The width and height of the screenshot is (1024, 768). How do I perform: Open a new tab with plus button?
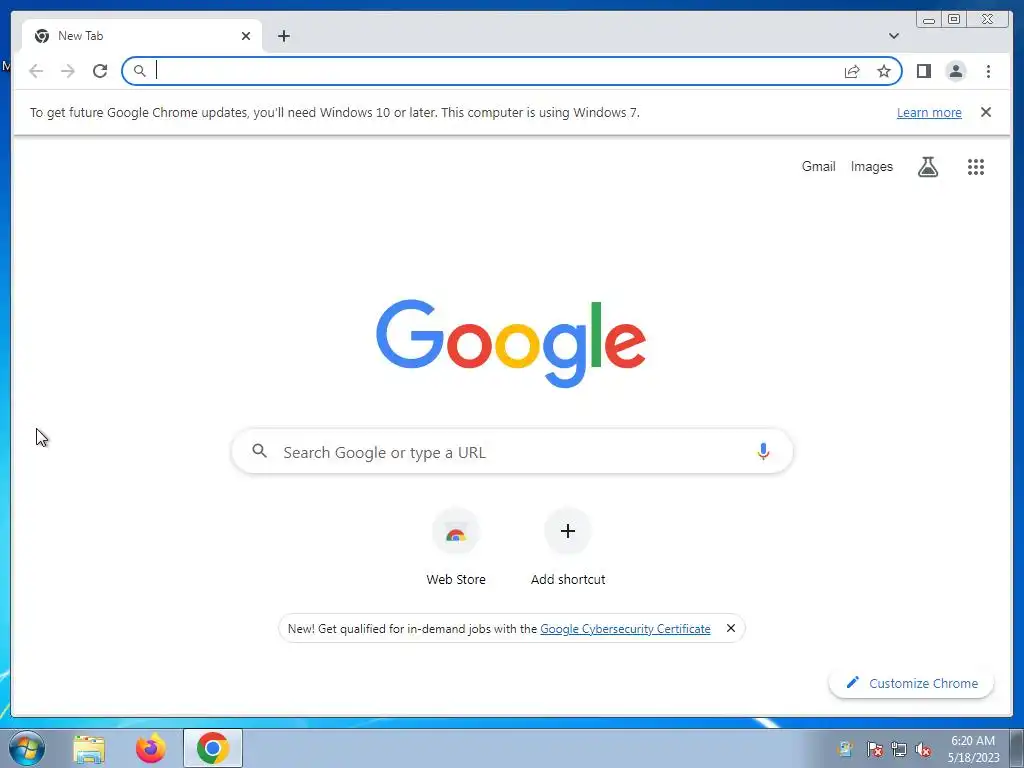click(283, 36)
